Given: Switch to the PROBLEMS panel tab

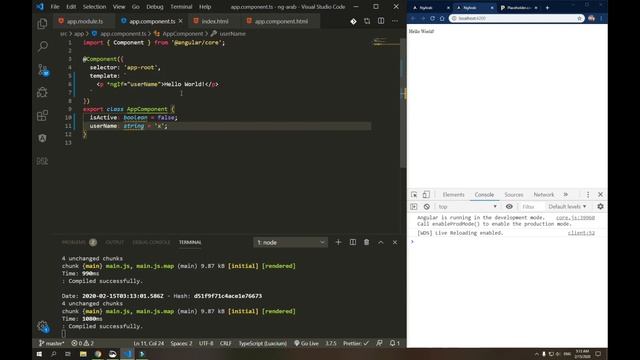Looking at the screenshot, I should point(79,242).
